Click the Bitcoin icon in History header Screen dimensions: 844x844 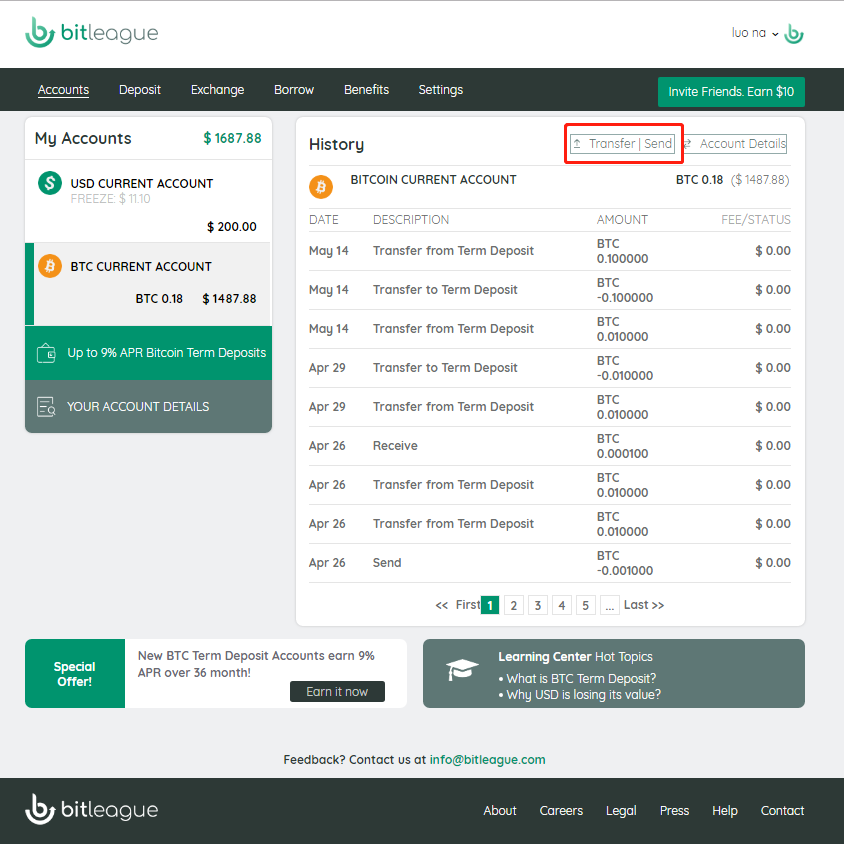321,187
